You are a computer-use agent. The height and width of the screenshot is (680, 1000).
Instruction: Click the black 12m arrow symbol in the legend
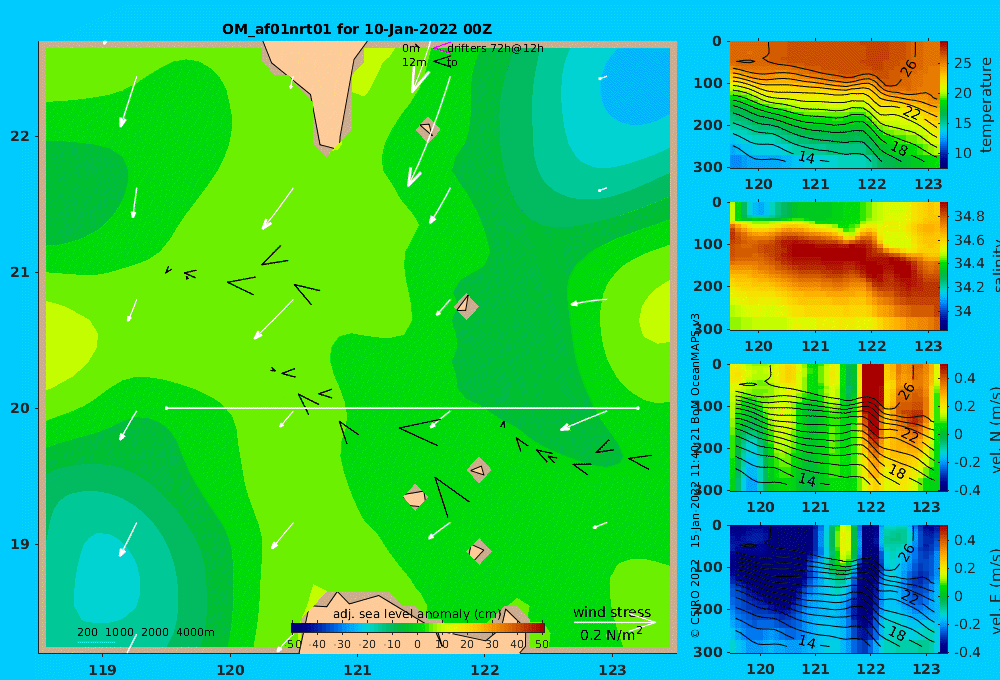442,61
